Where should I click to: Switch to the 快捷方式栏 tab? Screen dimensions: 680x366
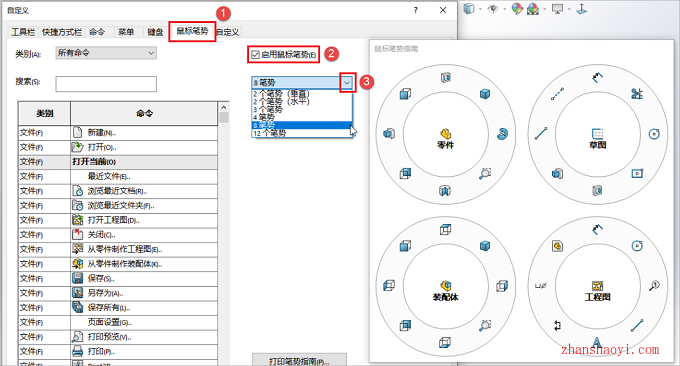[x=62, y=32]
